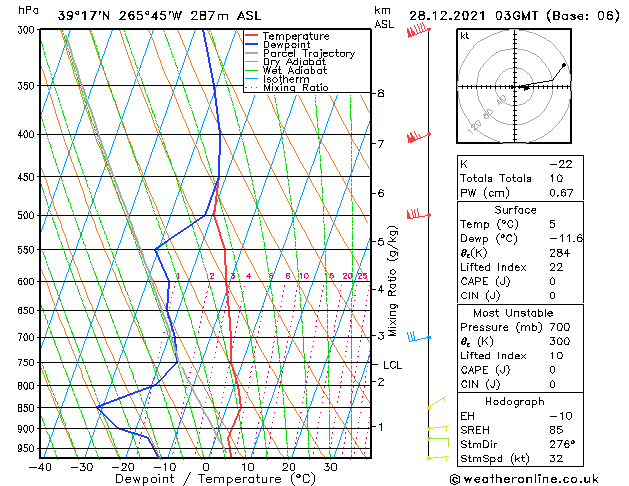
Task: Click the 850 hPa pressure axis label
Action: [26, 408]
